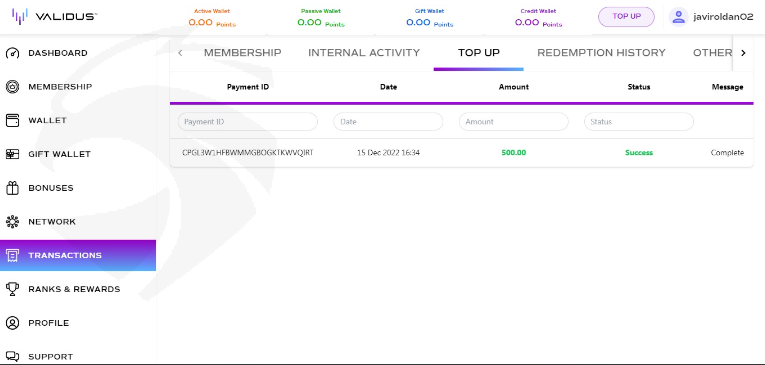Click the user avatar icon
765x365 pixels.
coord(678,17)
